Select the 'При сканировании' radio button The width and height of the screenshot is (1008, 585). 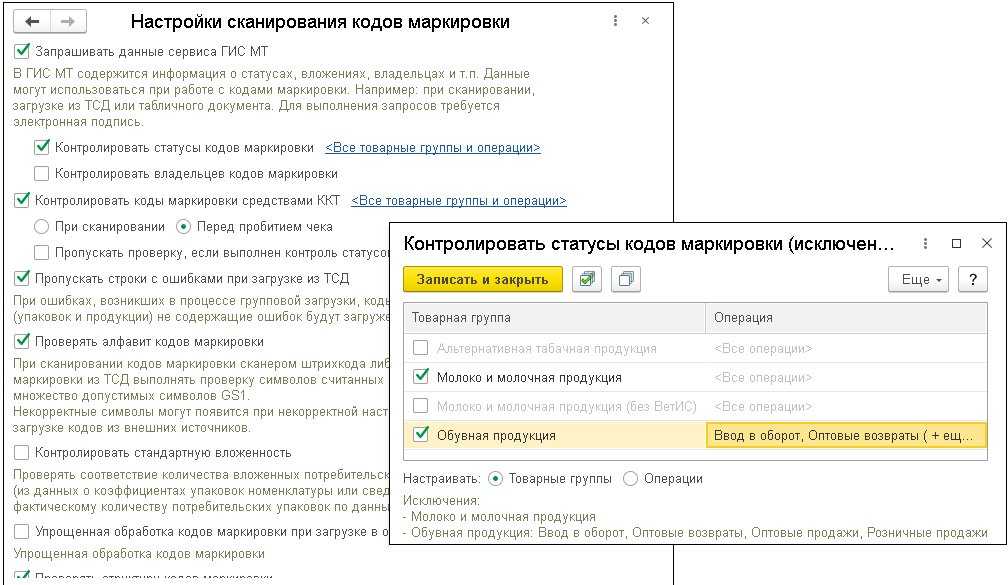(41, 226)
